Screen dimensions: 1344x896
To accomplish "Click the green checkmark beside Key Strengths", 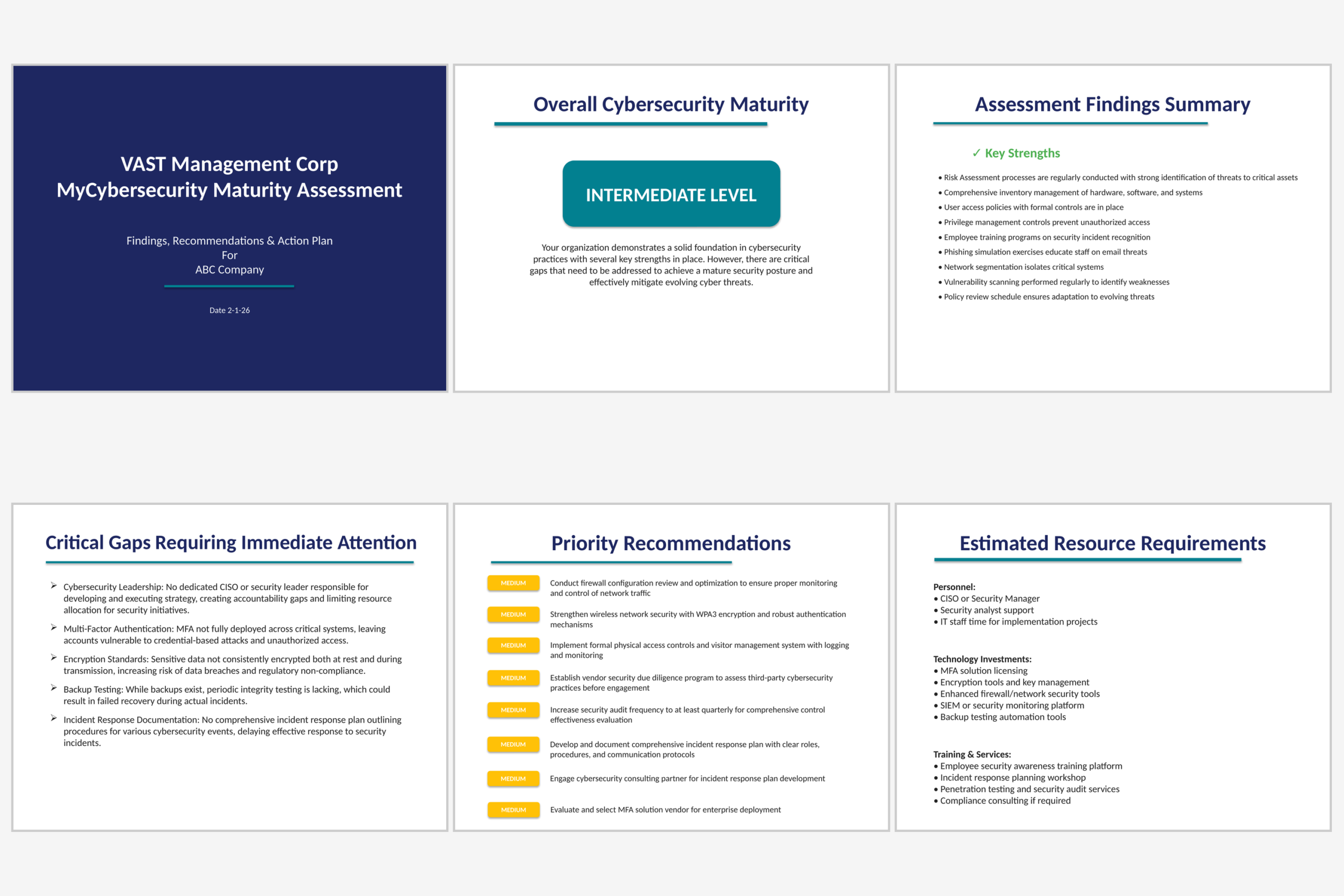I will pos(976,153).
